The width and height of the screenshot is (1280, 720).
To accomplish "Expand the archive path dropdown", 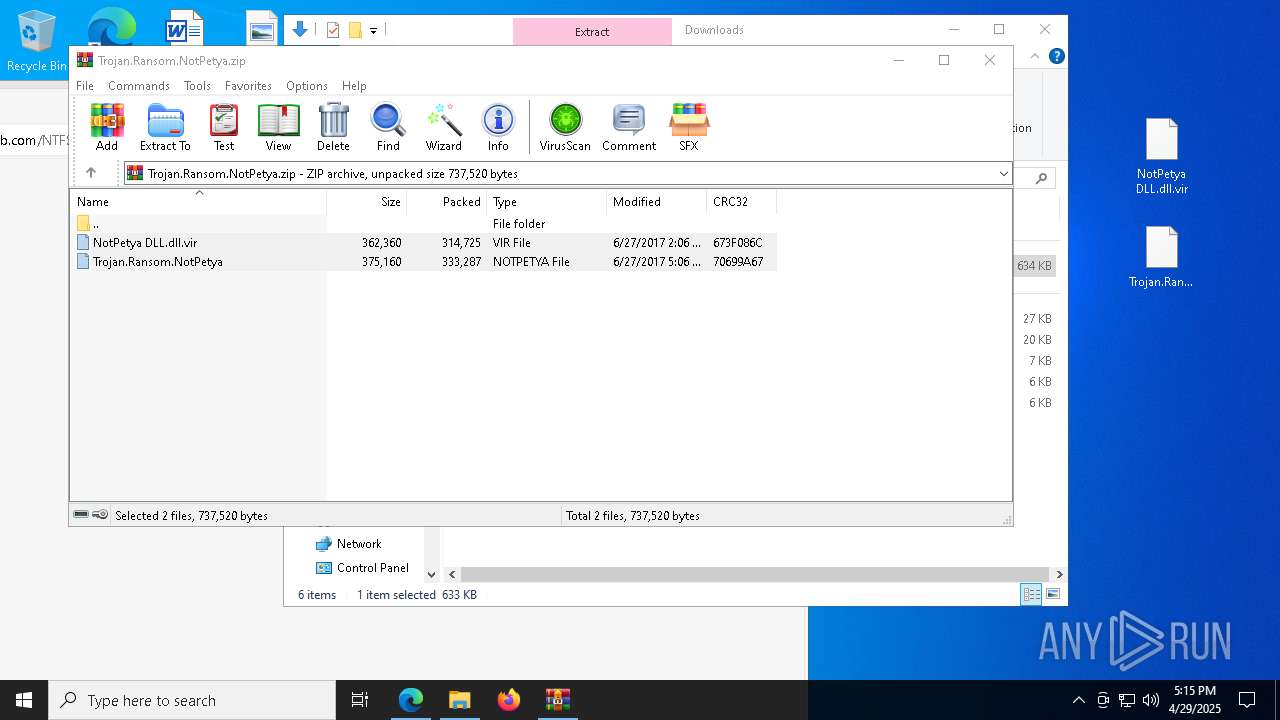I will 1003,174.
